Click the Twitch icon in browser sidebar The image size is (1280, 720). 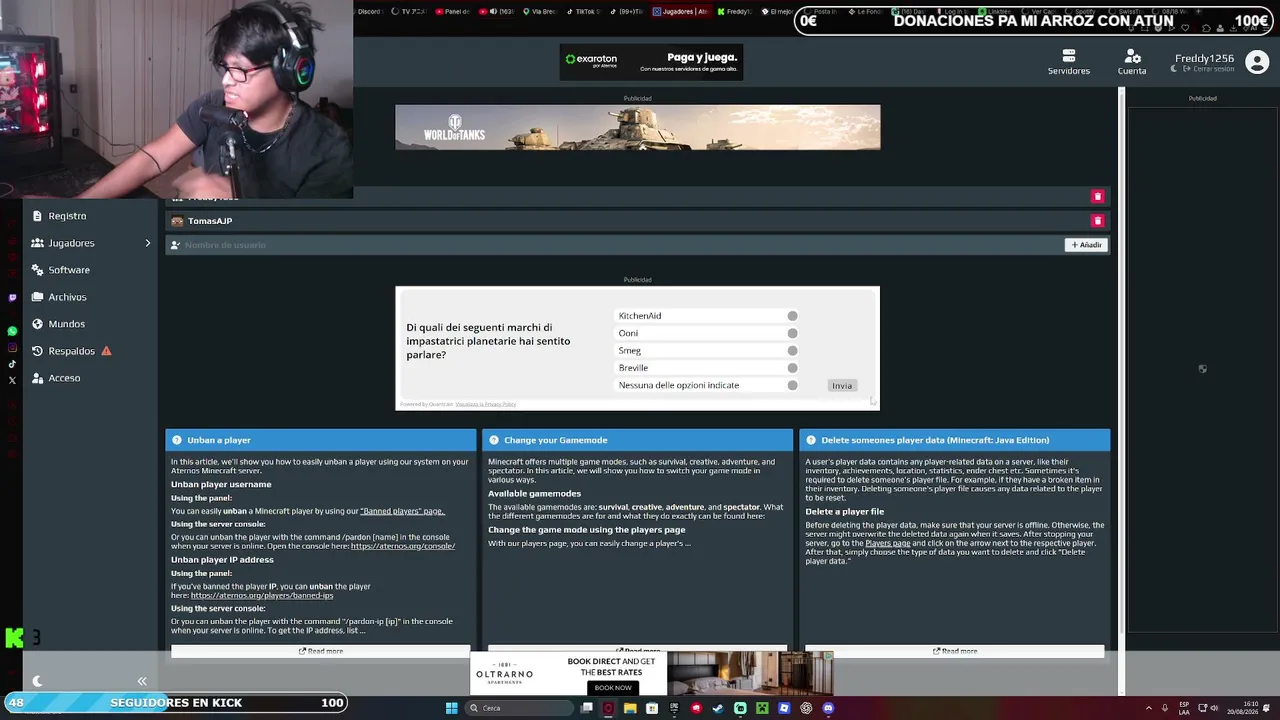[x=12, y=297]
